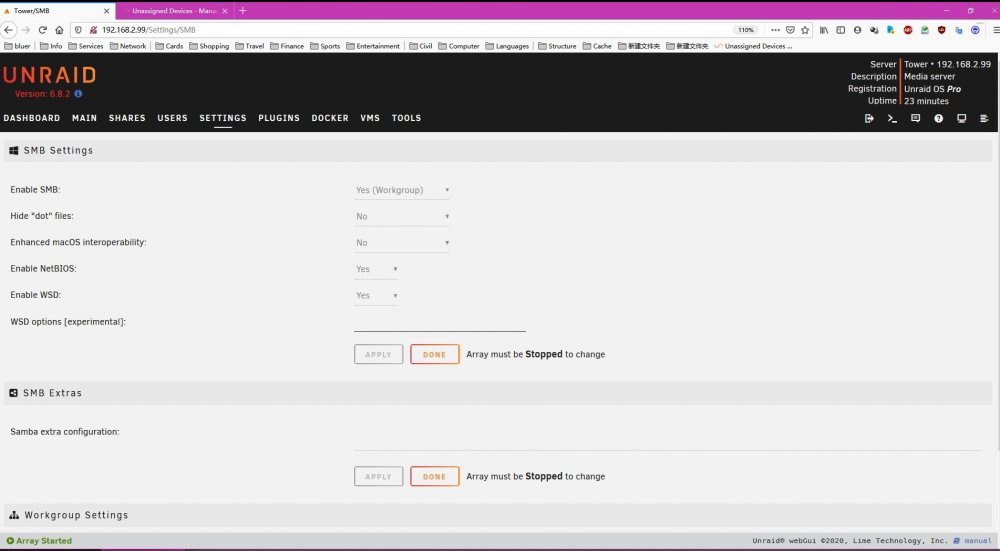
Task: Close the Tower/SMB browser tab
Action: click(107, 11)
